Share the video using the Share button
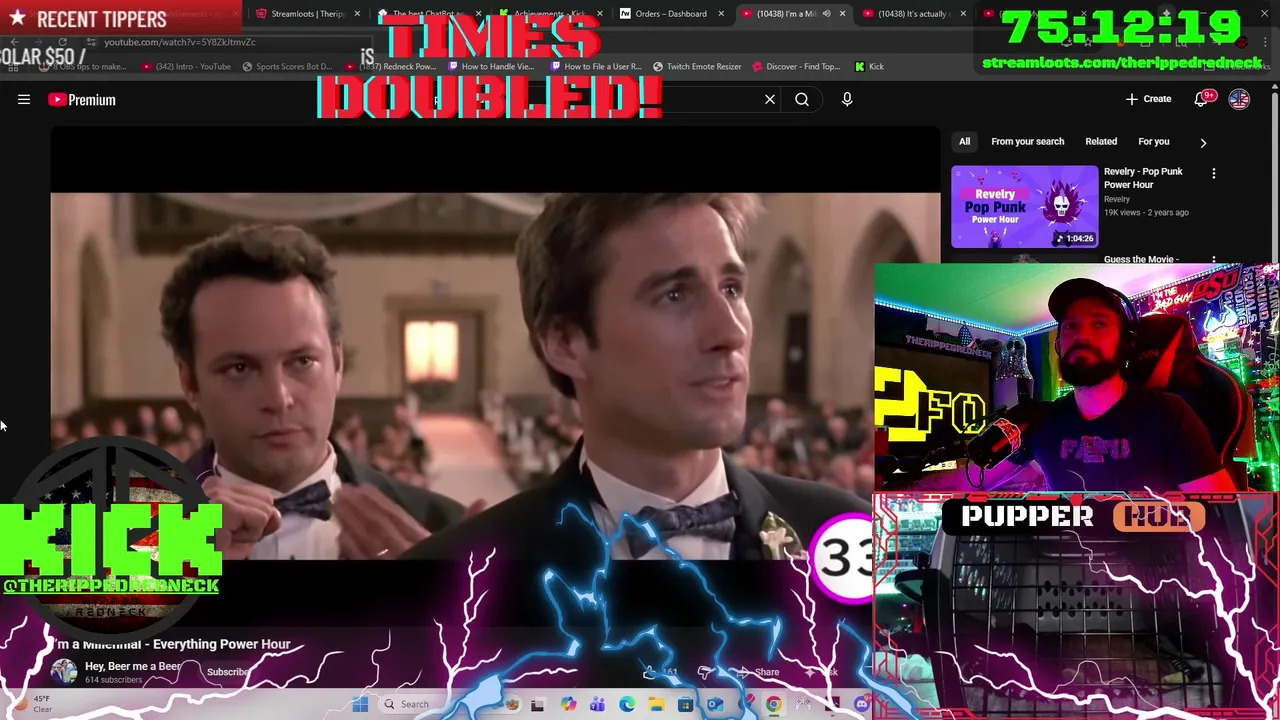1280x720 pixels. 760,672
